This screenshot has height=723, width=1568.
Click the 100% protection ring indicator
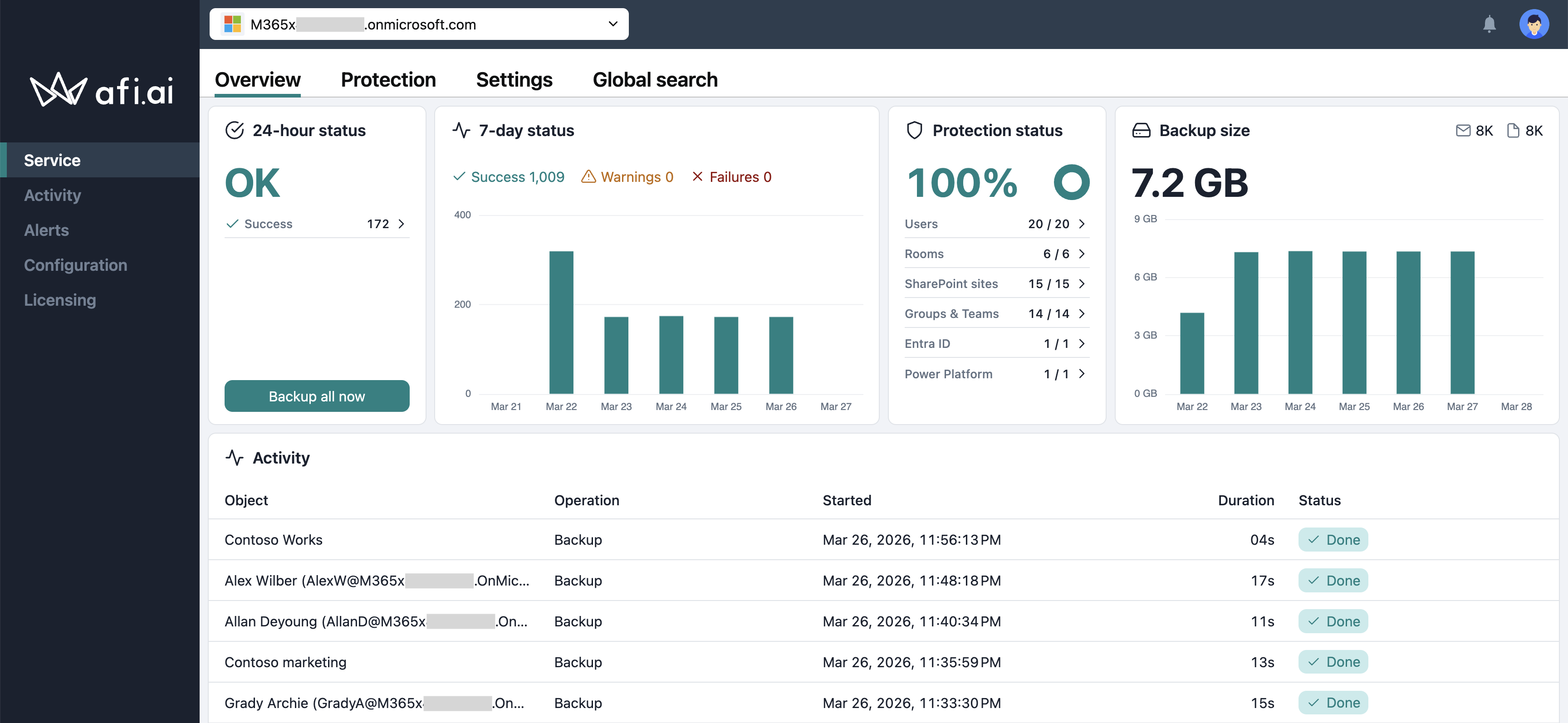coord(1071,182)
